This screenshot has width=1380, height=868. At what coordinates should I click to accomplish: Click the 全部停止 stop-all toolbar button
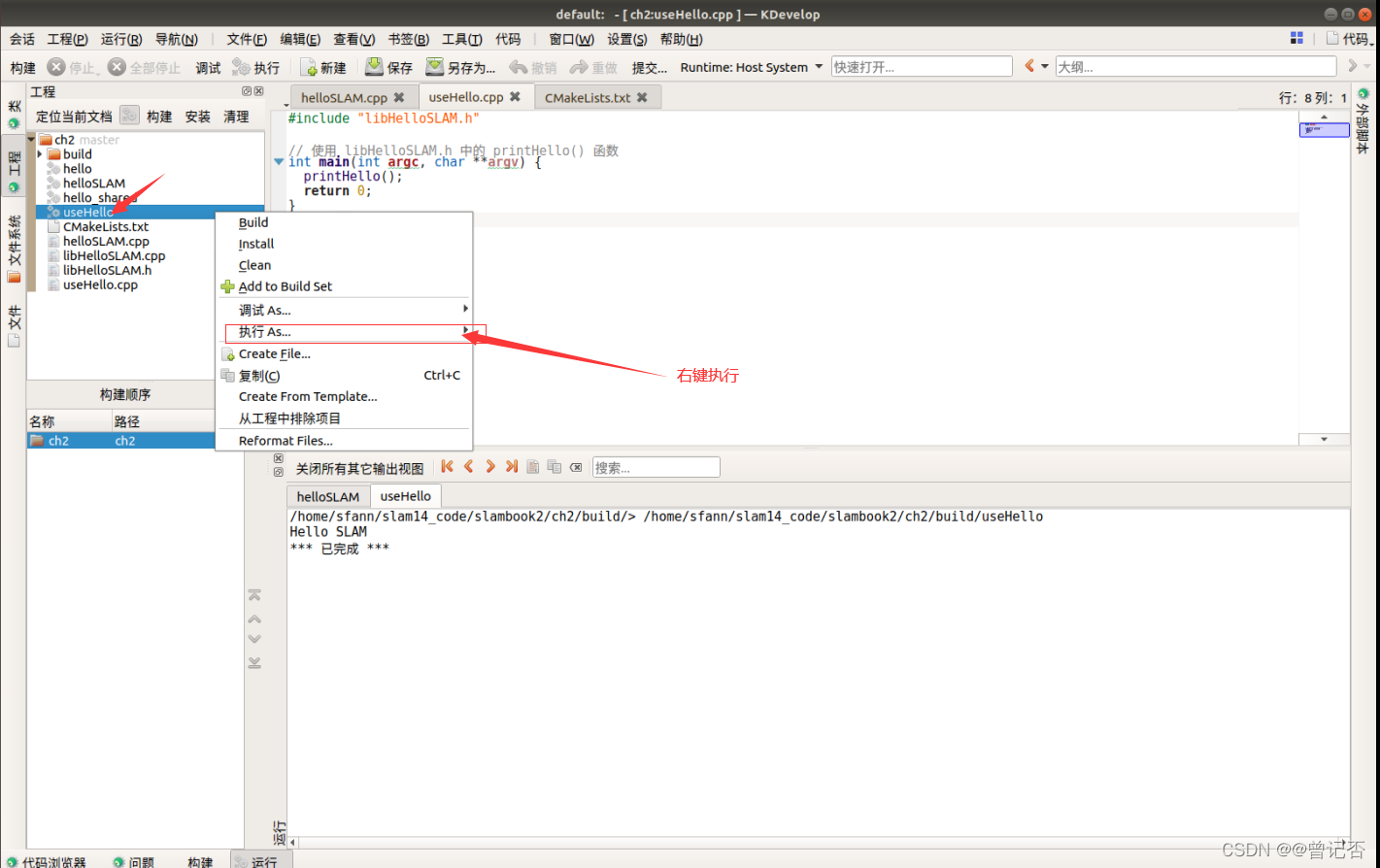pos(144,67)
